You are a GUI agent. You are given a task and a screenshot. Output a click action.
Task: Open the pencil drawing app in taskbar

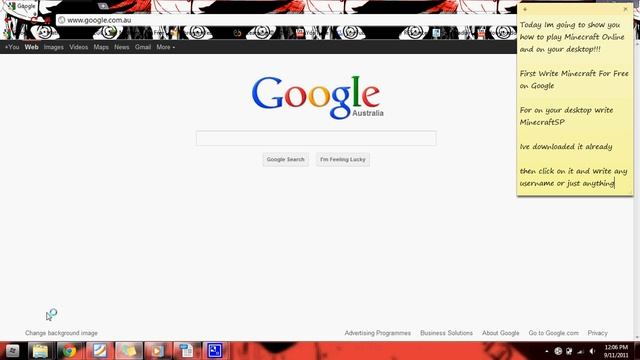click(x=99, y=351)
